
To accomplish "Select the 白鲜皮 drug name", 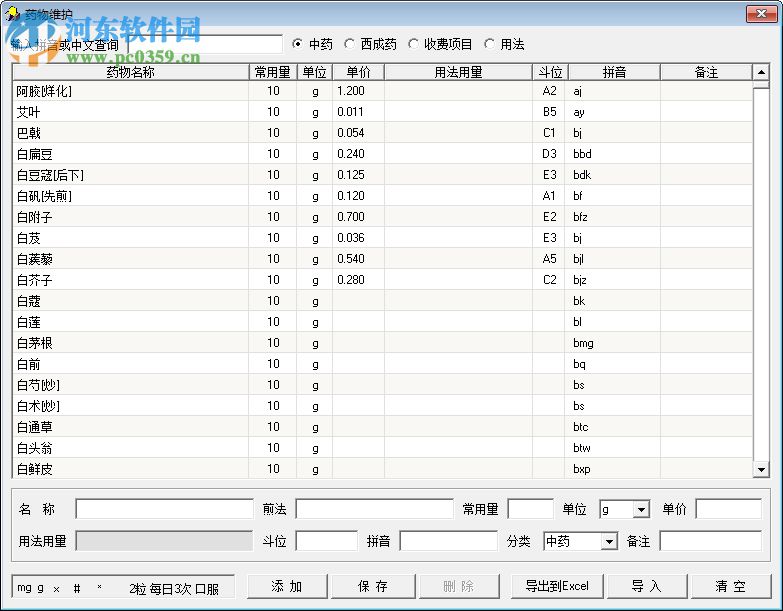I will [x=34, y=469].
